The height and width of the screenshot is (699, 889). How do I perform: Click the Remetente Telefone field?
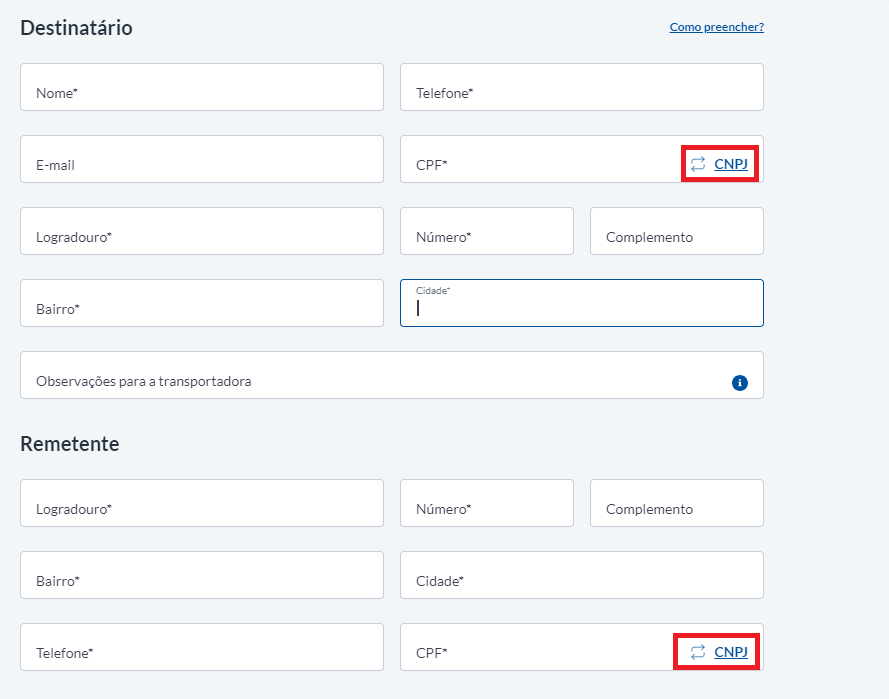click(202, 647)
